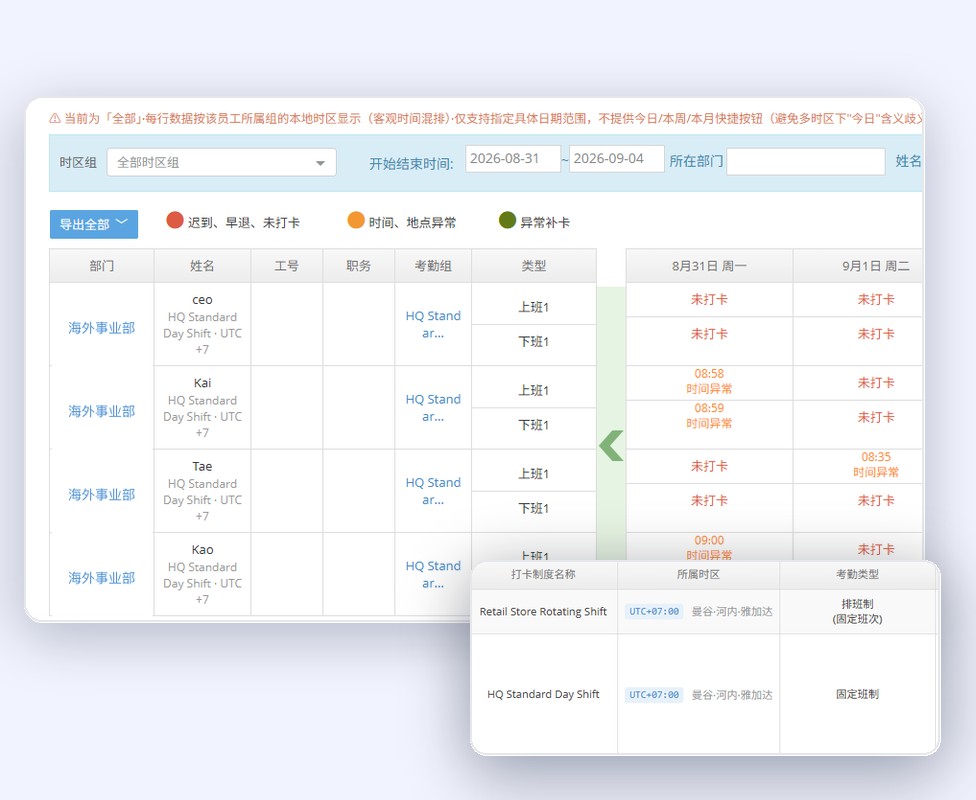Open the 08:58 时间异常 punch record
976x800 pixels.
pos(709,381)
